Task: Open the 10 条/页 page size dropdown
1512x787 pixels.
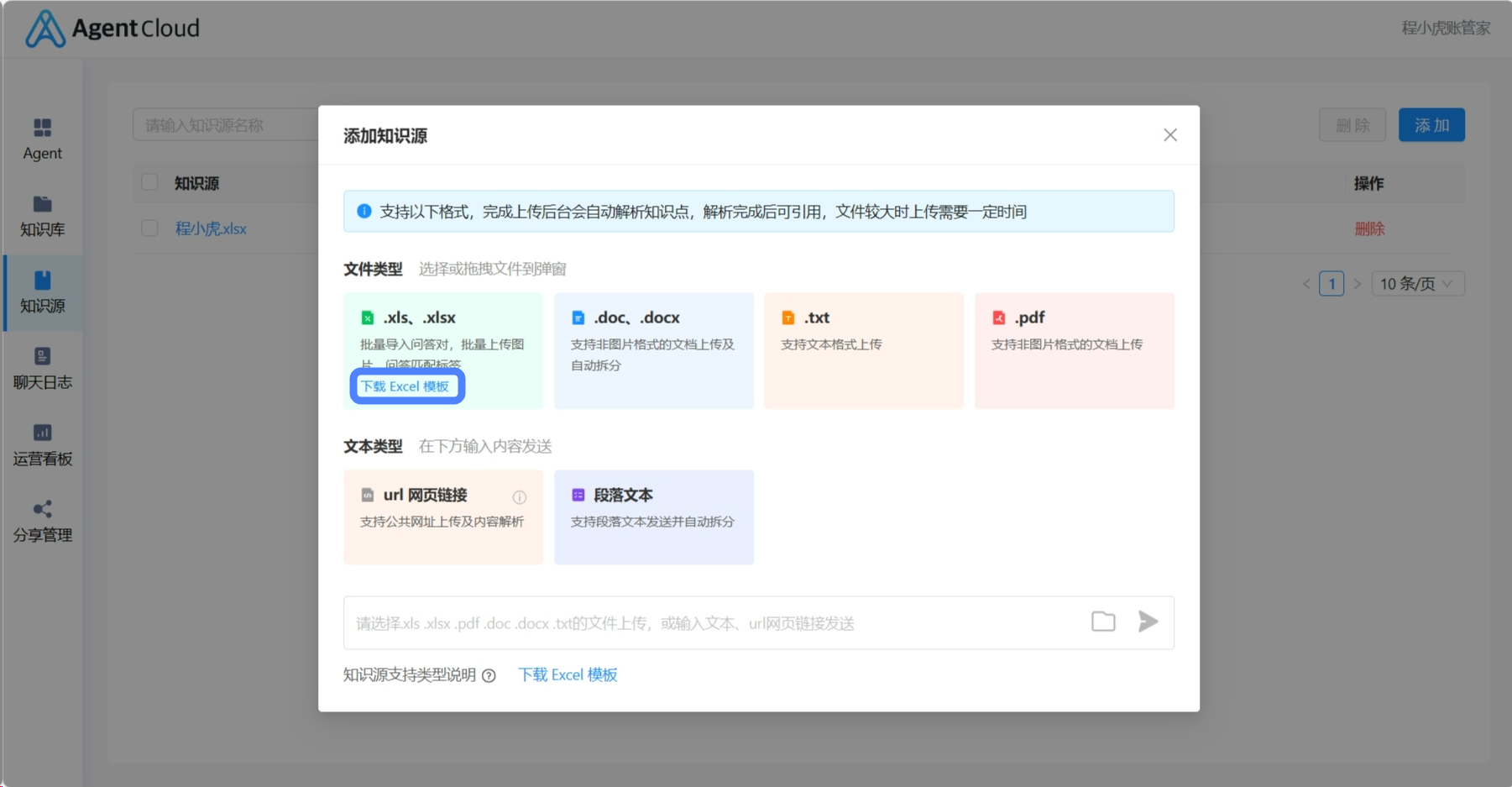Action: (x=1418, y=284)
